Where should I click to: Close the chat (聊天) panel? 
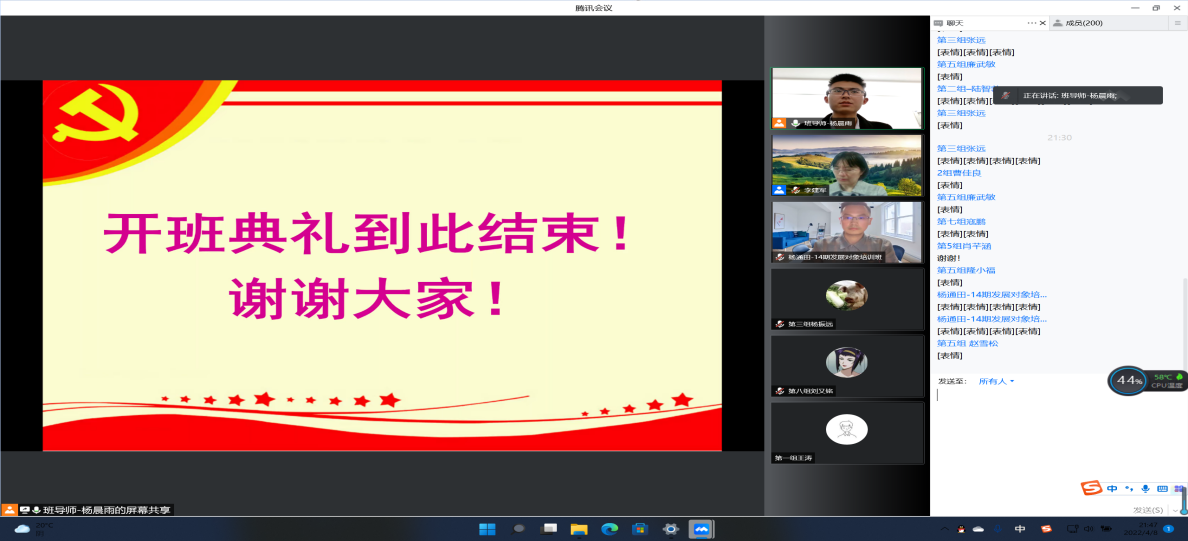coord(1044,22)
